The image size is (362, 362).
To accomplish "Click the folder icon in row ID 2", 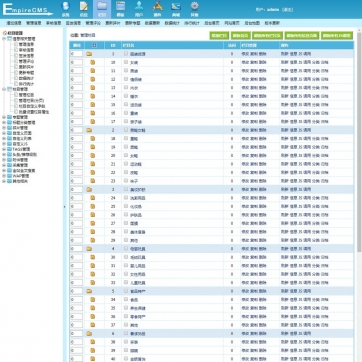I will pyautogui.click(x=89, y=130).
